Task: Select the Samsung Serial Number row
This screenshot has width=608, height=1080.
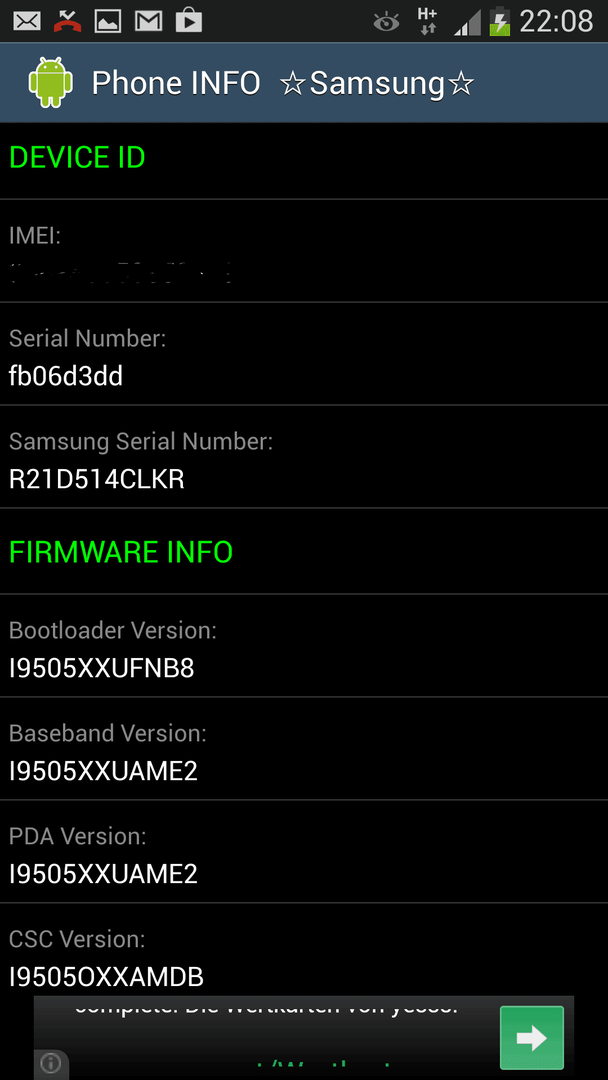Action: coord(304,457)
